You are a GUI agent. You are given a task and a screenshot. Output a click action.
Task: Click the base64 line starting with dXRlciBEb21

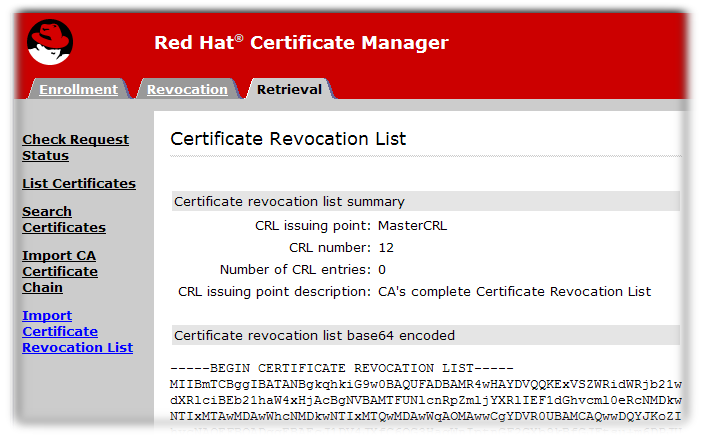[x=425, y=399]
